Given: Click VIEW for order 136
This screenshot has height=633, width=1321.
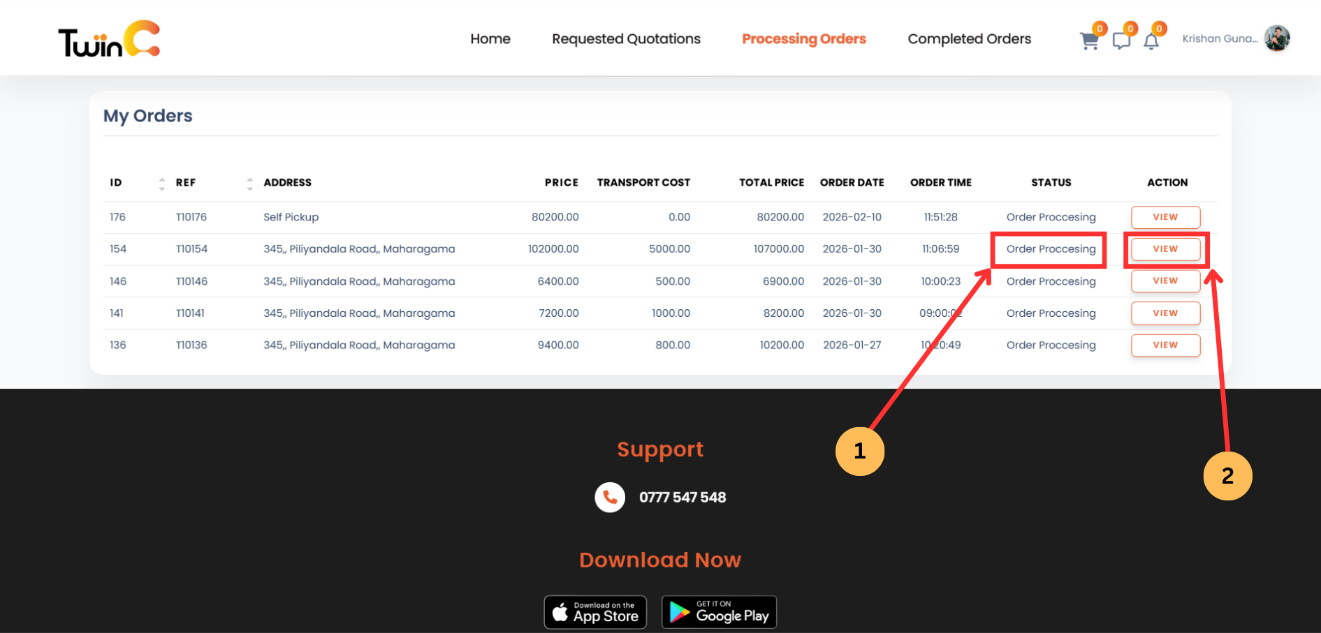Looking at the screenshot, I should coord(1165,345).
